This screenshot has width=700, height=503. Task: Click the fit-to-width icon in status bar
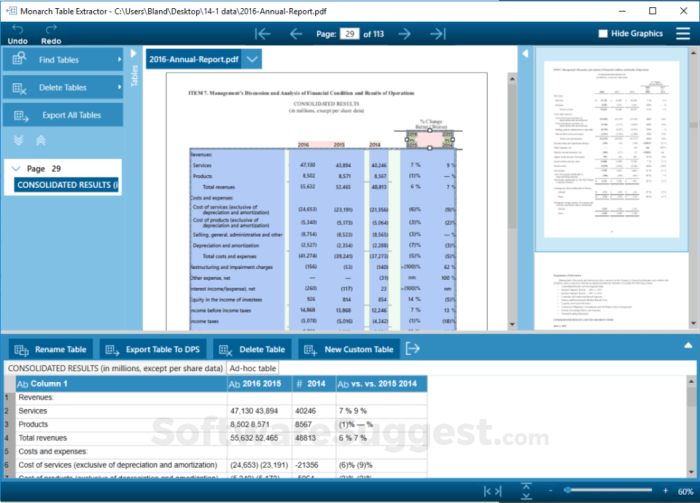point(493,491)
